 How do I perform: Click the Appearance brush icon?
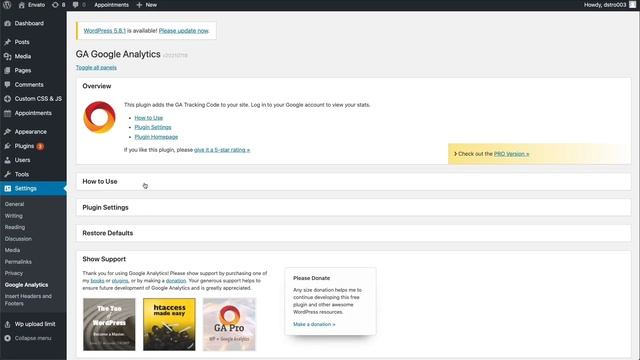(x=7, y=132)
